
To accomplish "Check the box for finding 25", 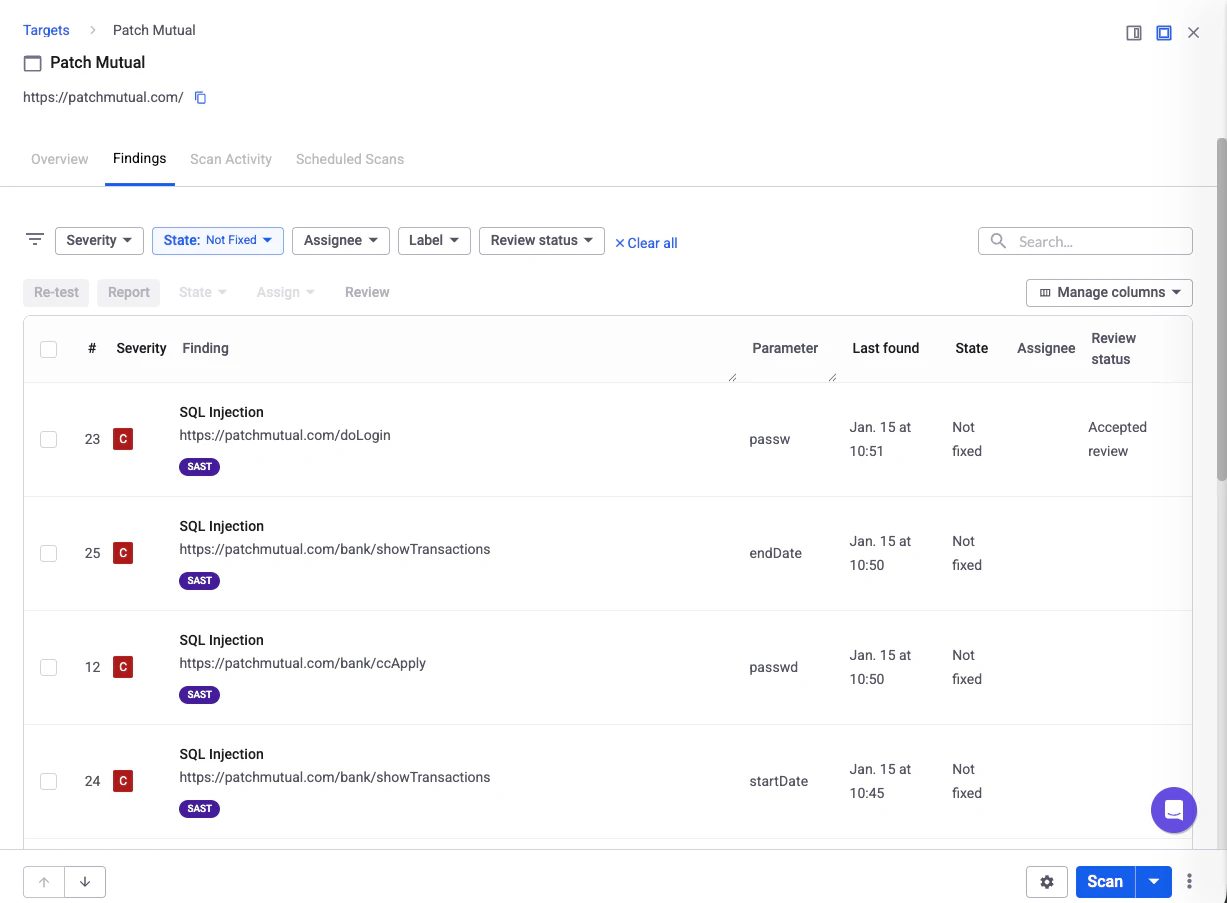I will [48, 553].
